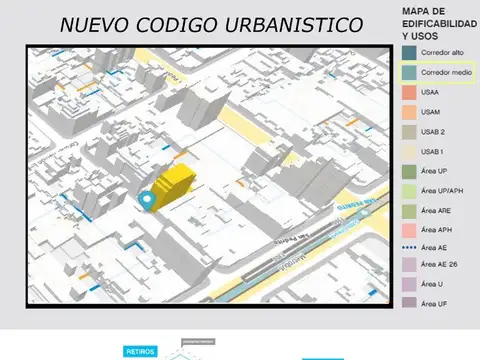Click the 'Área AE' legend label
This screenshot has height=360, width=480.
tap(434, 247)
